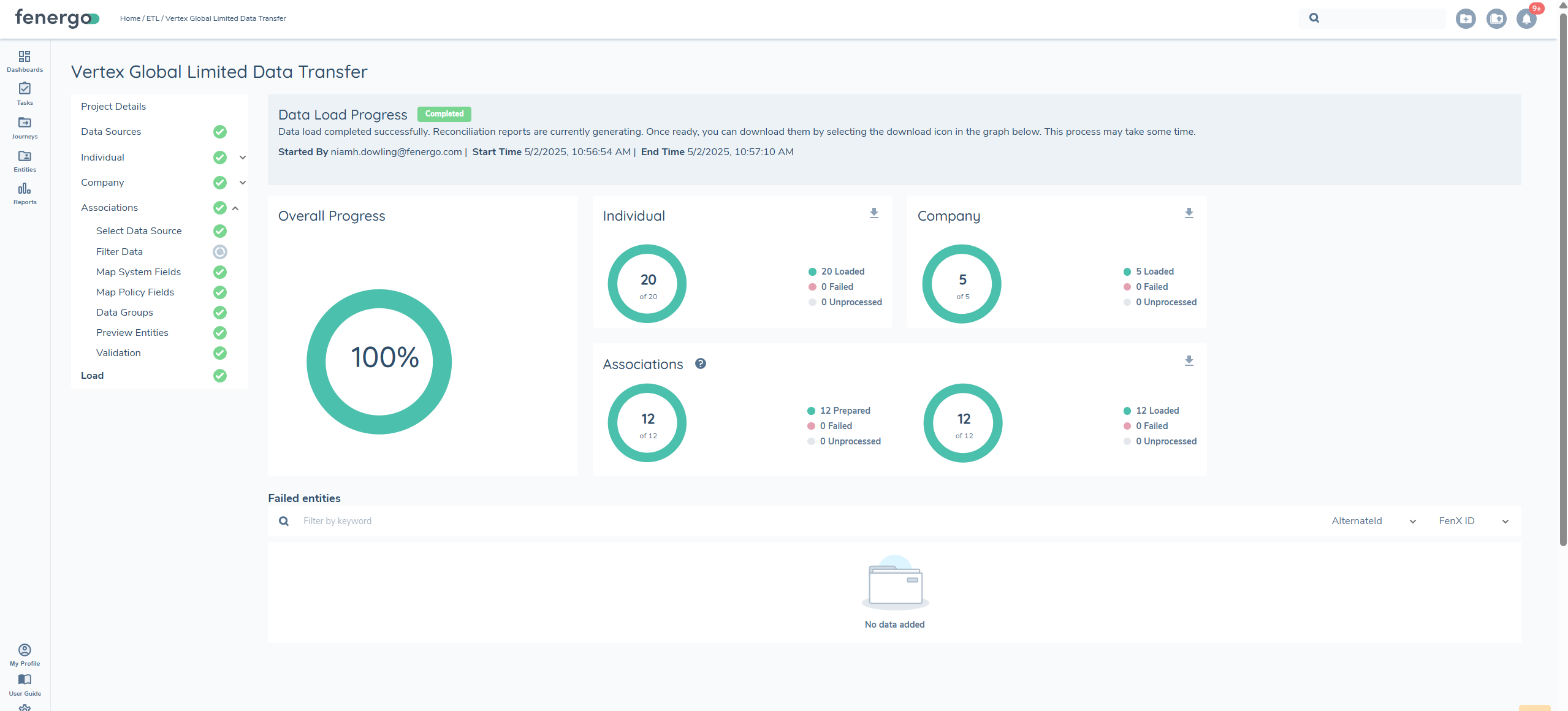This screenshot has height=711, width=1568.
Task: Open the Dashboards sidebar icon
Action: point(25,61)
